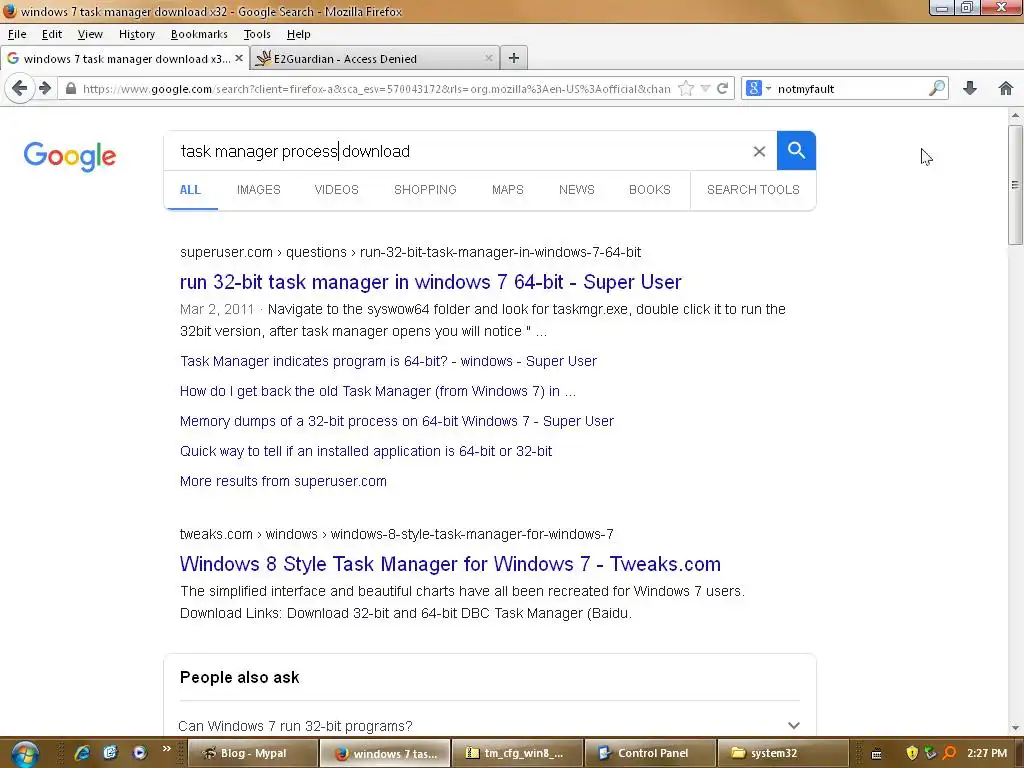Open the Windows Start orb

25,753
